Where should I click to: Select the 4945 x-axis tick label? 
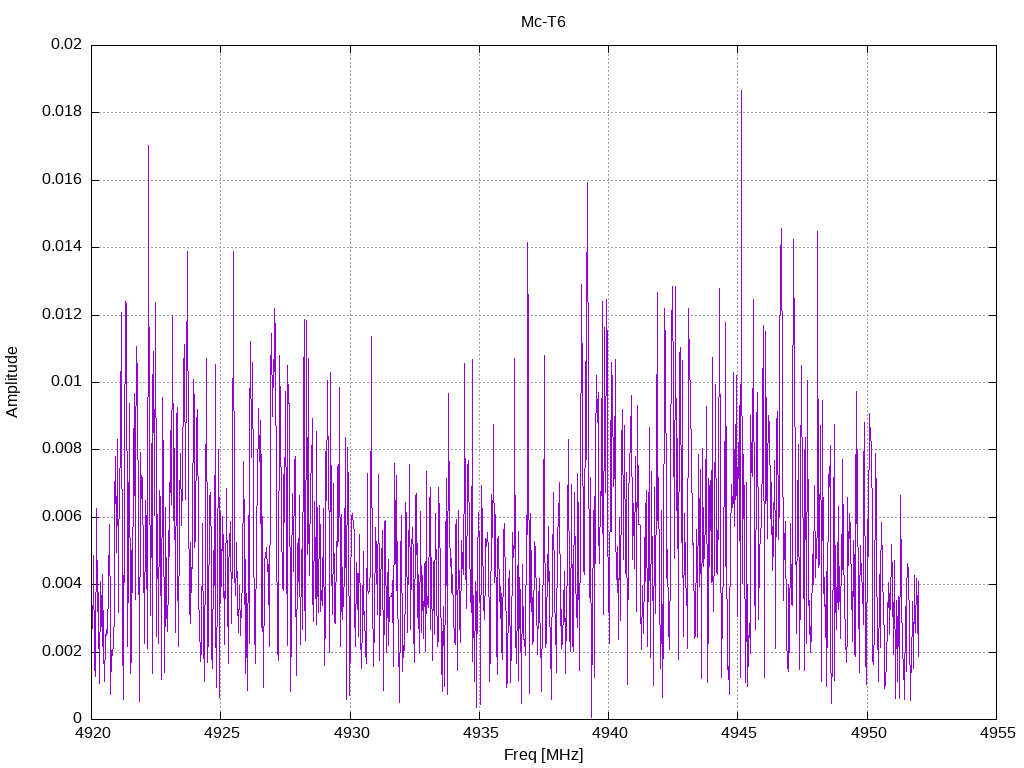tap(738, 733)
